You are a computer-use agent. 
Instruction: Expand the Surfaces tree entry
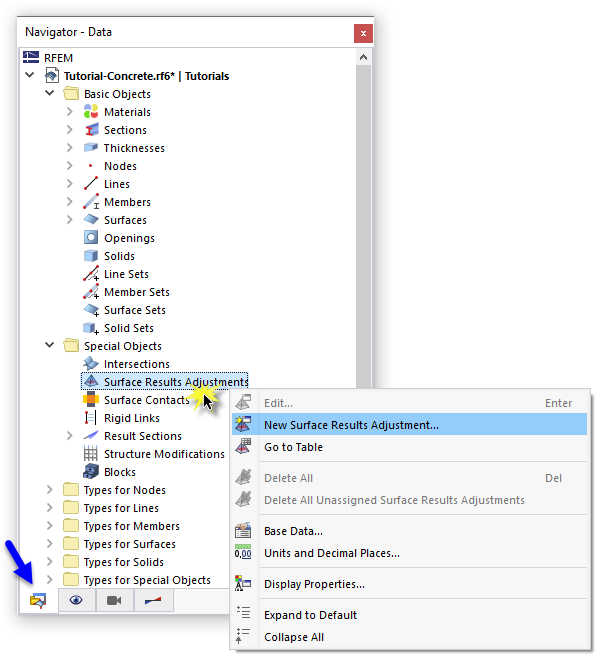coord(69,220)
